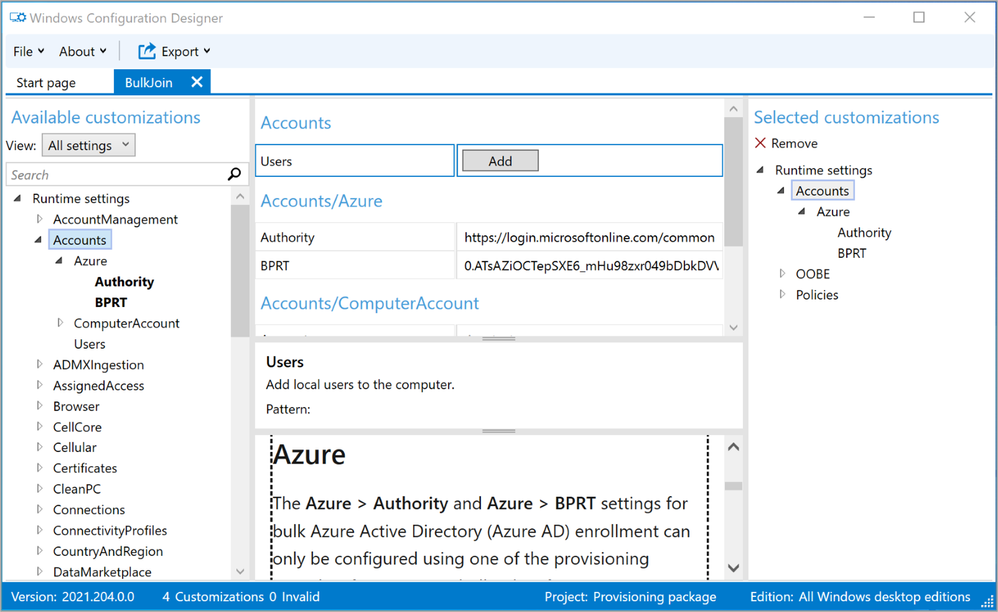Expand the AssignedAccess node

coord(39,385)
